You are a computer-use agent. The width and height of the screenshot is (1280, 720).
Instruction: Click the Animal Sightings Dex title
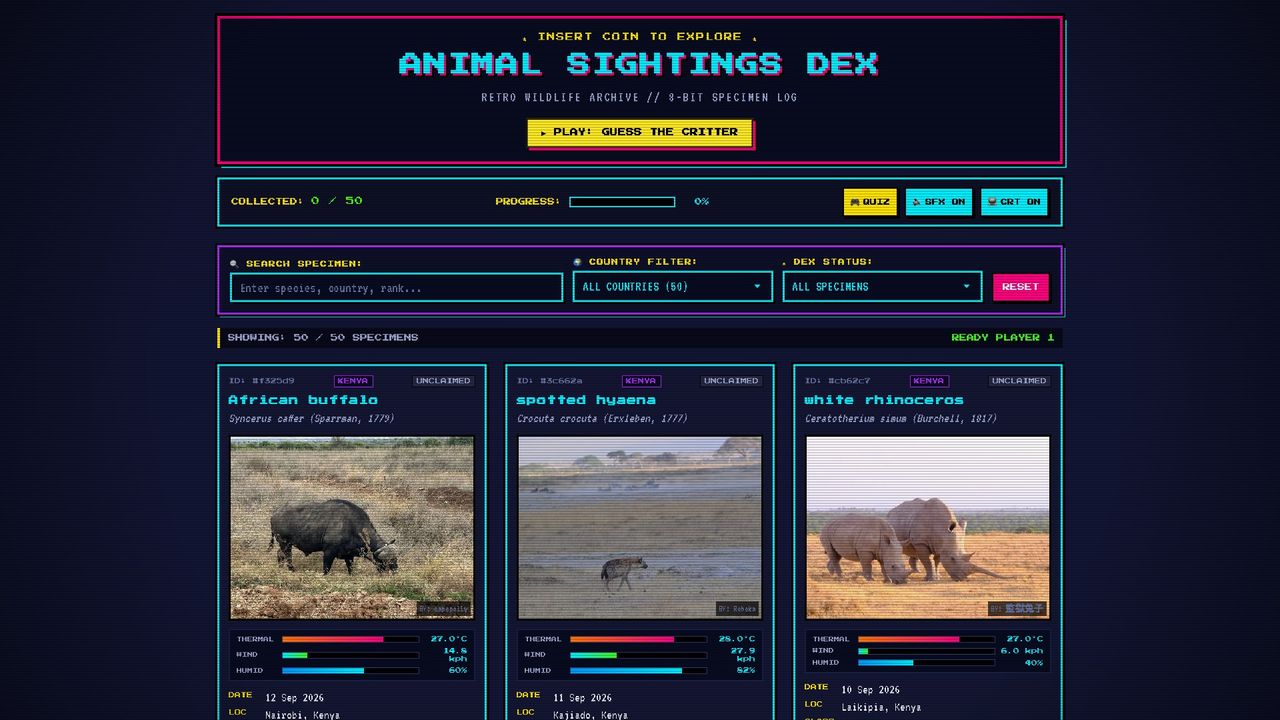tap(639, 64)
